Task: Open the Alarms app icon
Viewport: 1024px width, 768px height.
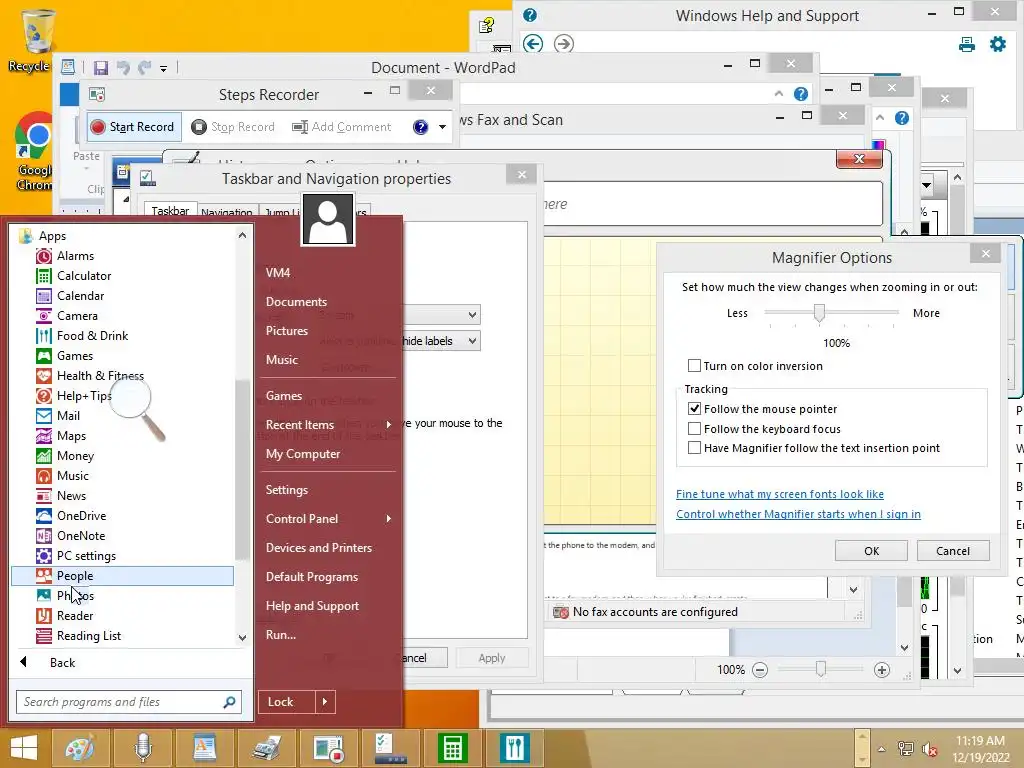Action: [x=44, y=256]
